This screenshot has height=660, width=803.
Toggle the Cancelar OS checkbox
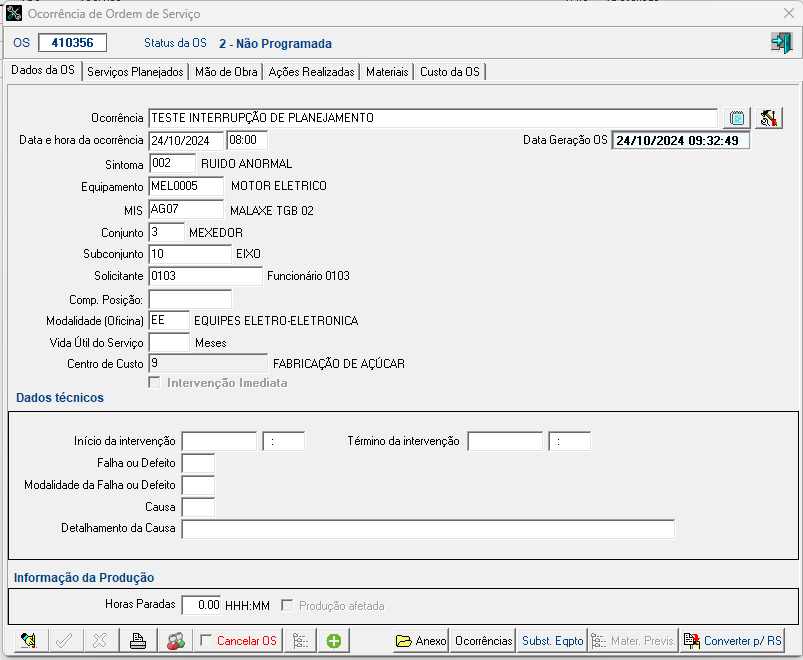pyautogui.click(x=206, y=640)
